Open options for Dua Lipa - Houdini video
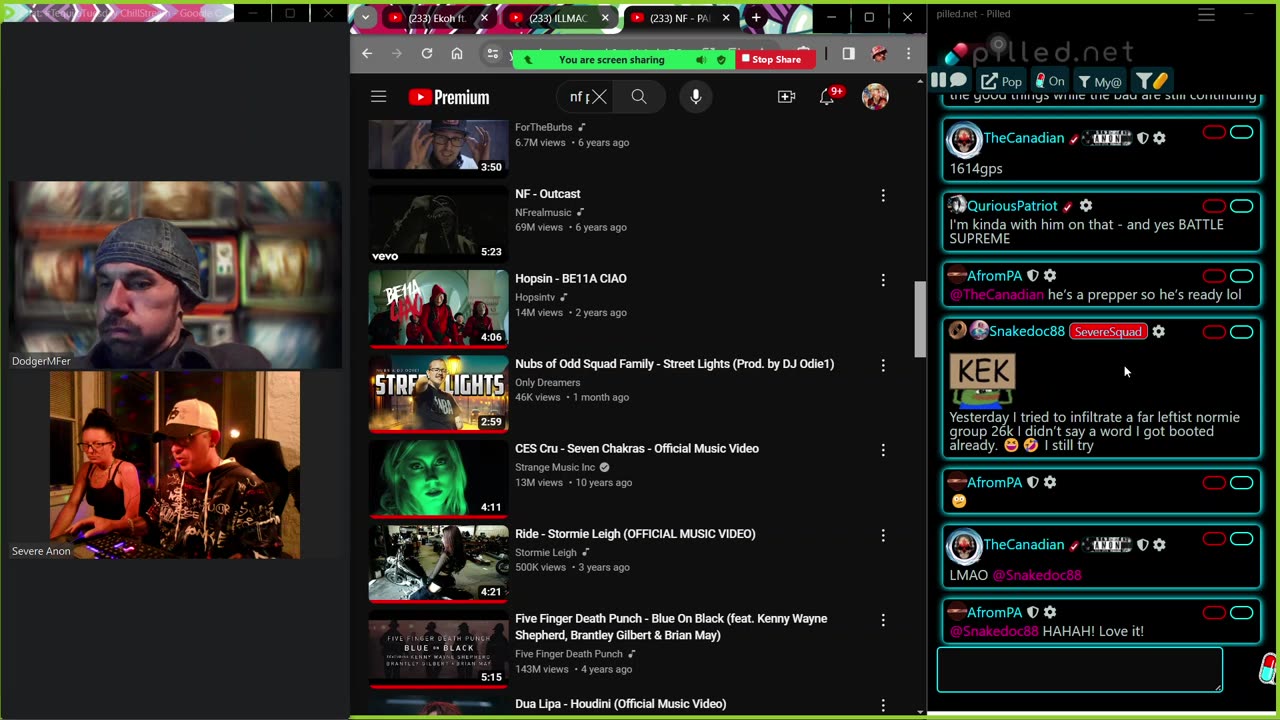The height and width of the screenshot is (720, 1280). 883,706
